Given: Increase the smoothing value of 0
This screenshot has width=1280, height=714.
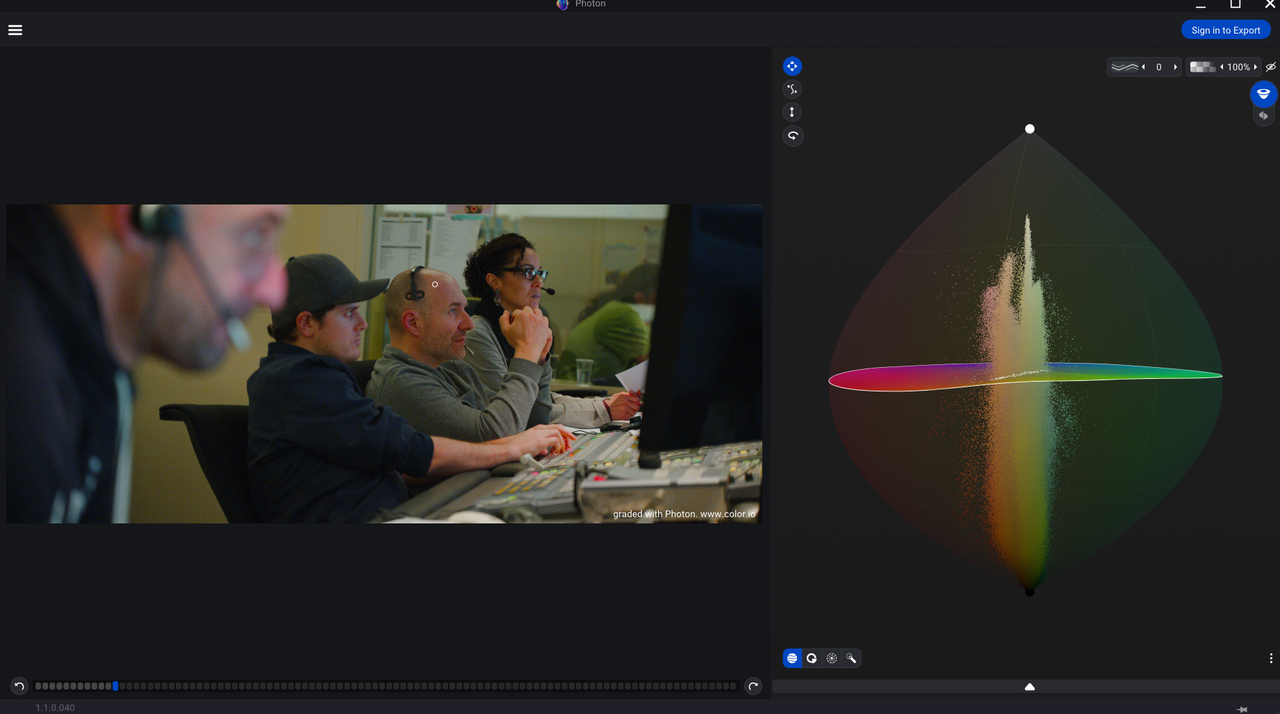Looking at the screenshot, I should tap(1175, 67).
